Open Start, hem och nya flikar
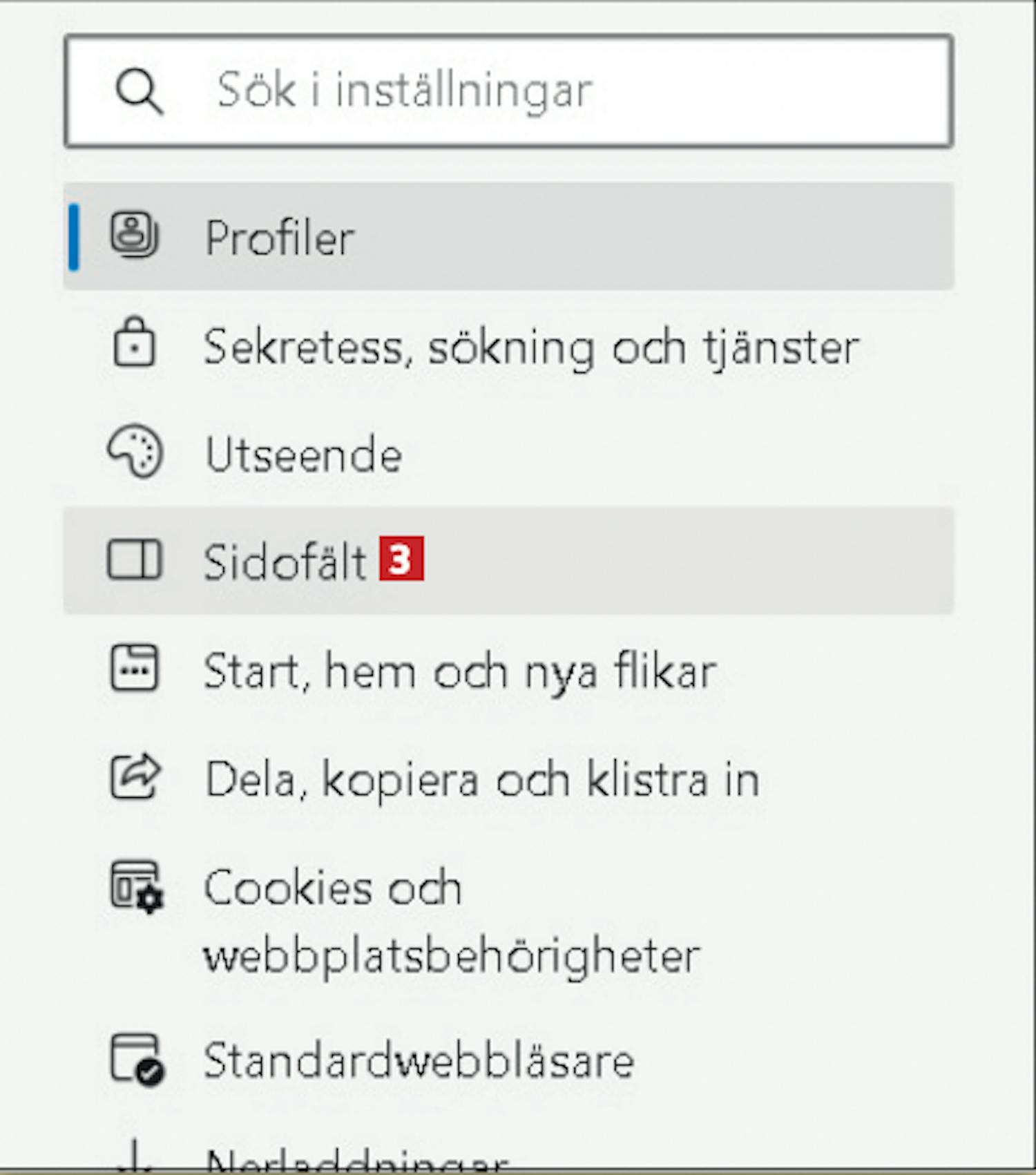 coord(460,671)
